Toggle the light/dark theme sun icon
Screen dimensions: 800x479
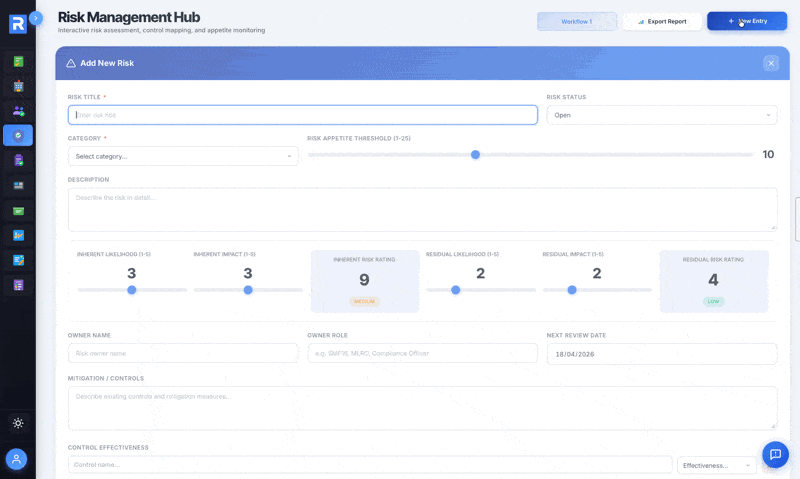18,423
